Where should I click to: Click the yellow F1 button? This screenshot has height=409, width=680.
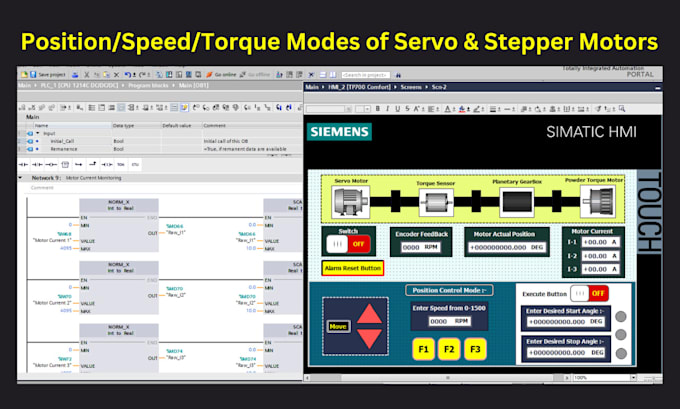(423, 349)
